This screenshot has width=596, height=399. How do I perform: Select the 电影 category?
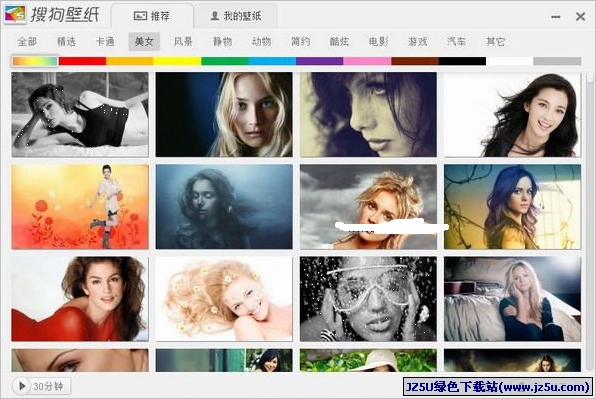[x=379, y=41]
